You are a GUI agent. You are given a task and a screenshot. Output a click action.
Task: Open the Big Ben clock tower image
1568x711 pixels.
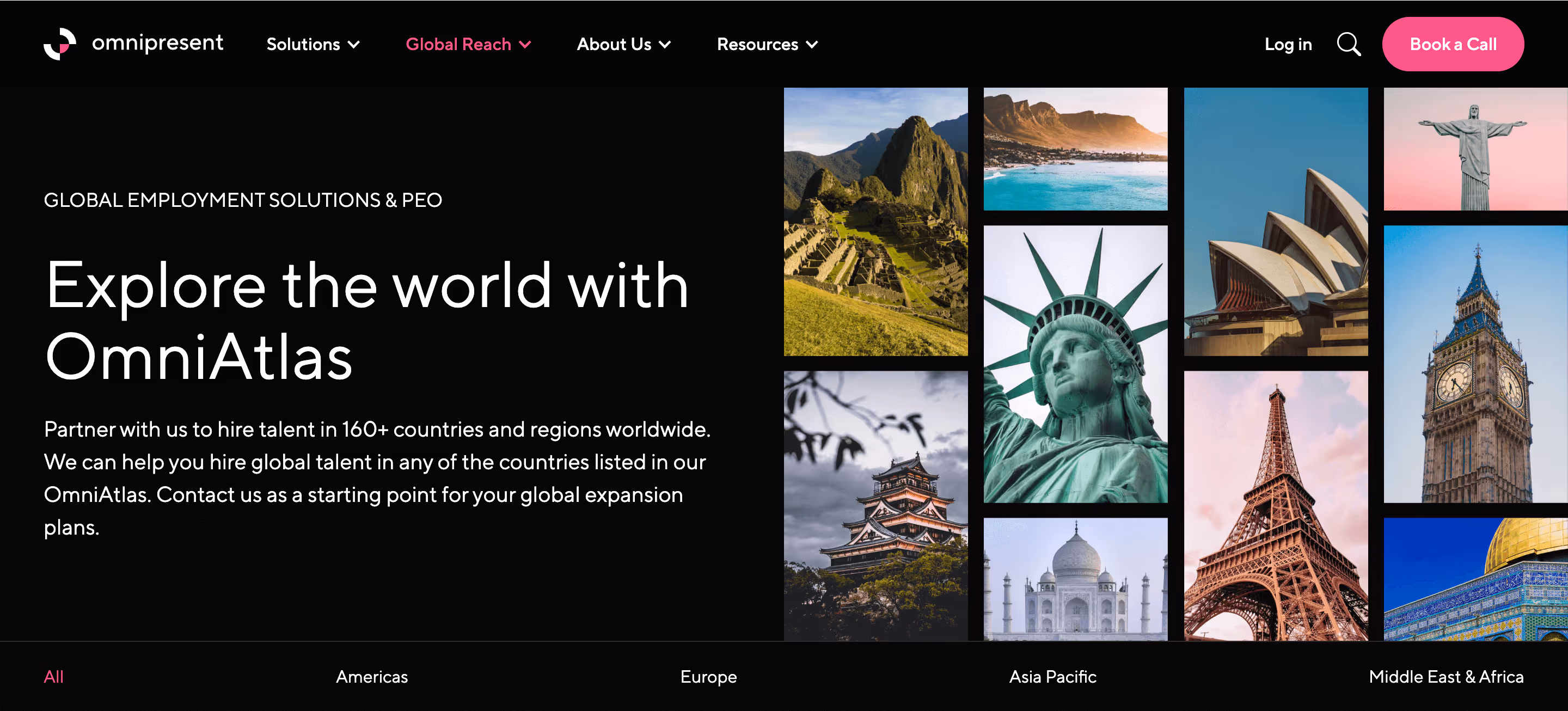click(1475, 364)
